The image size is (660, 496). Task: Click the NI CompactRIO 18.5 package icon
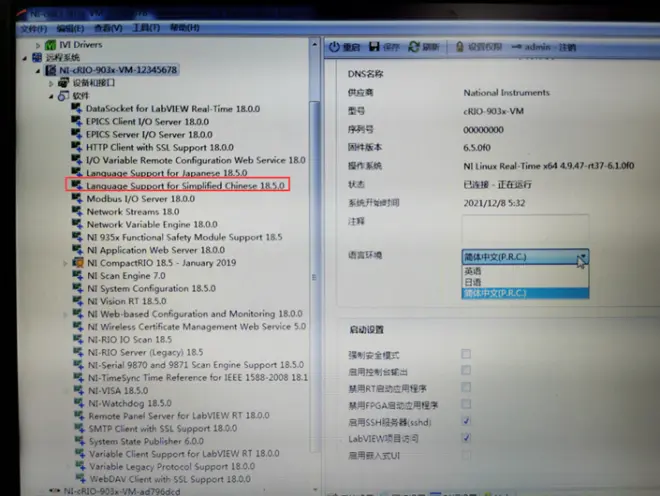pyautogui.click(x=78, y=262)
